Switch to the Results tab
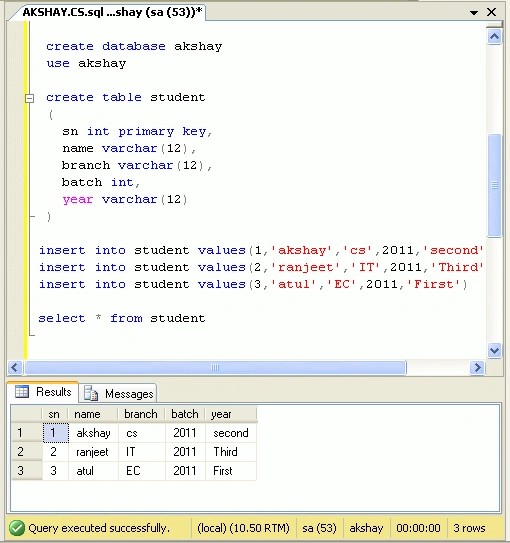This screenshot has width=510, height=543. tap(43, 392)
